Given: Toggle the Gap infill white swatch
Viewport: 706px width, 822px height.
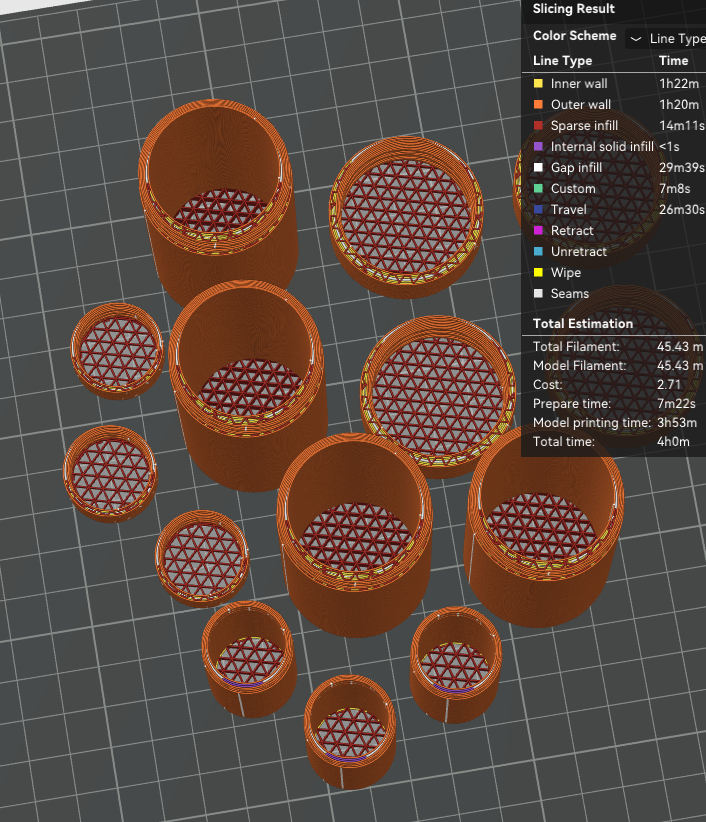Looking at the screenshot, I should coord(538,167).
